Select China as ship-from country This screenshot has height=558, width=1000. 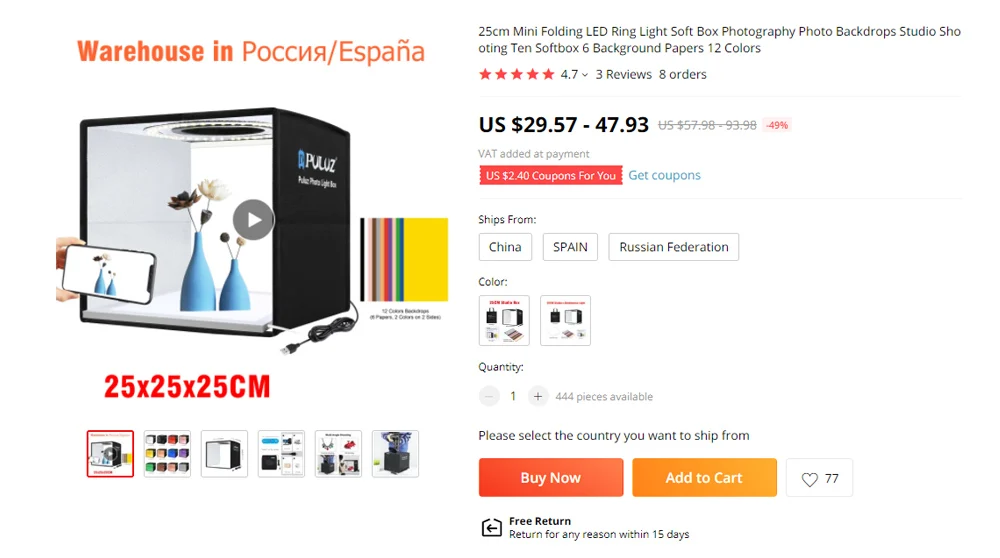click(x=505, y=247)
